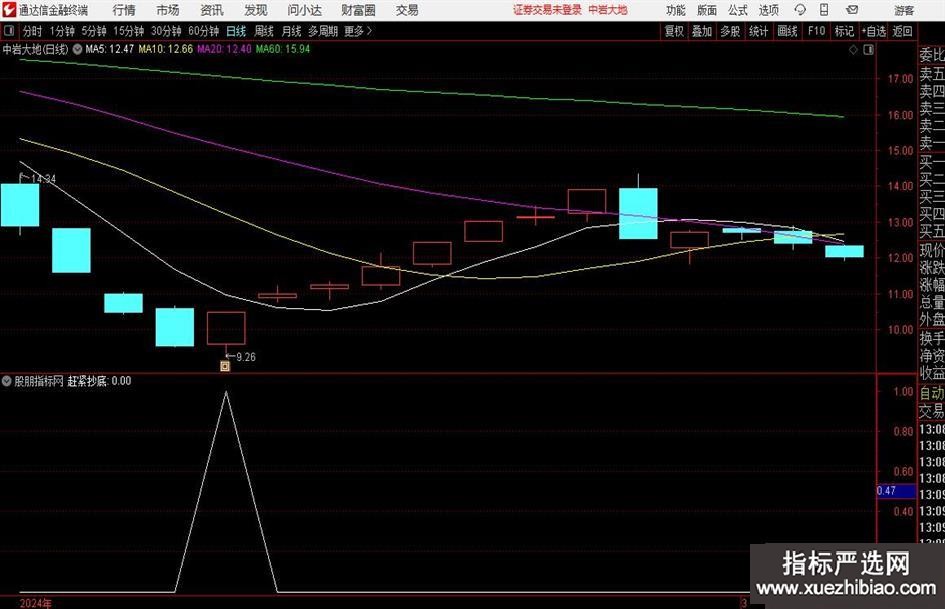The width and height of the screenshot is (945, 609).
Task: Open F10 company information
Action: [817, 31]
